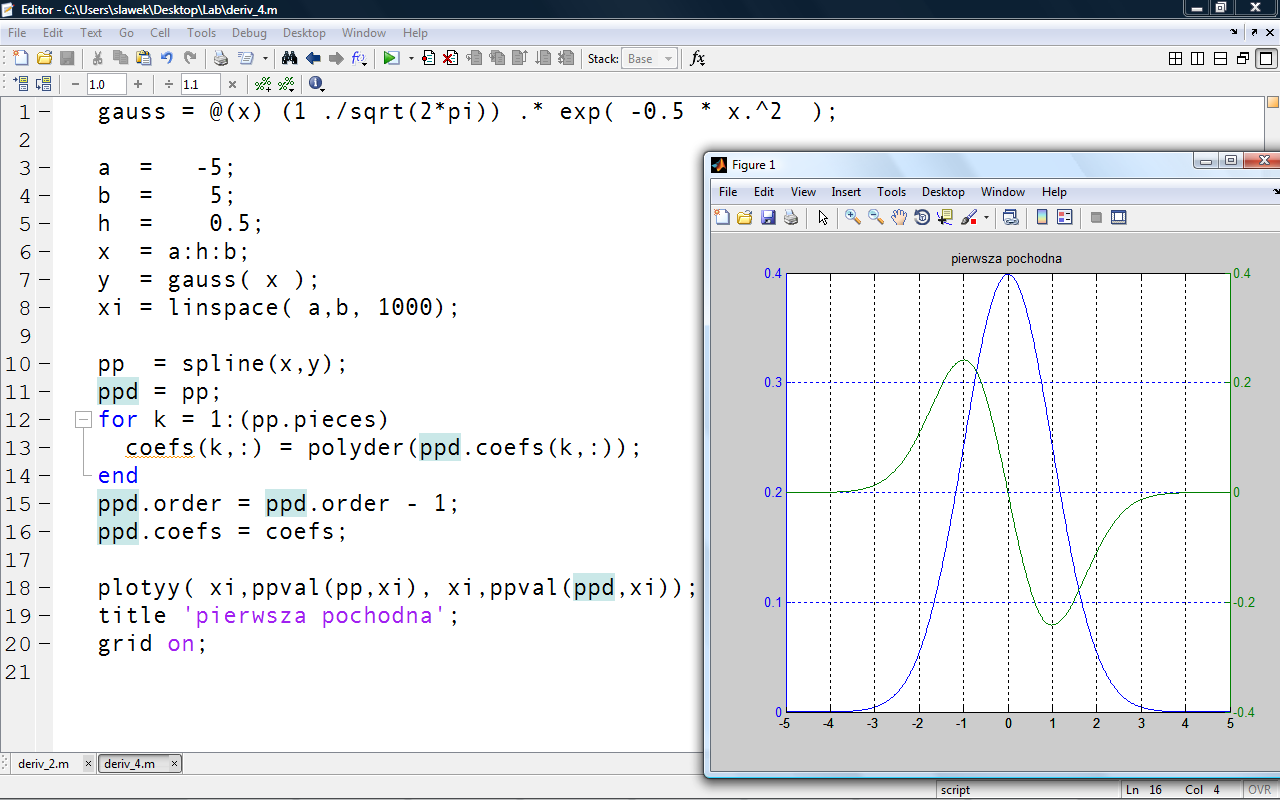The height and width of the screenshot is (800, 1280).
Task: Set or clear breakpoint icon
Action: point(428,59)
